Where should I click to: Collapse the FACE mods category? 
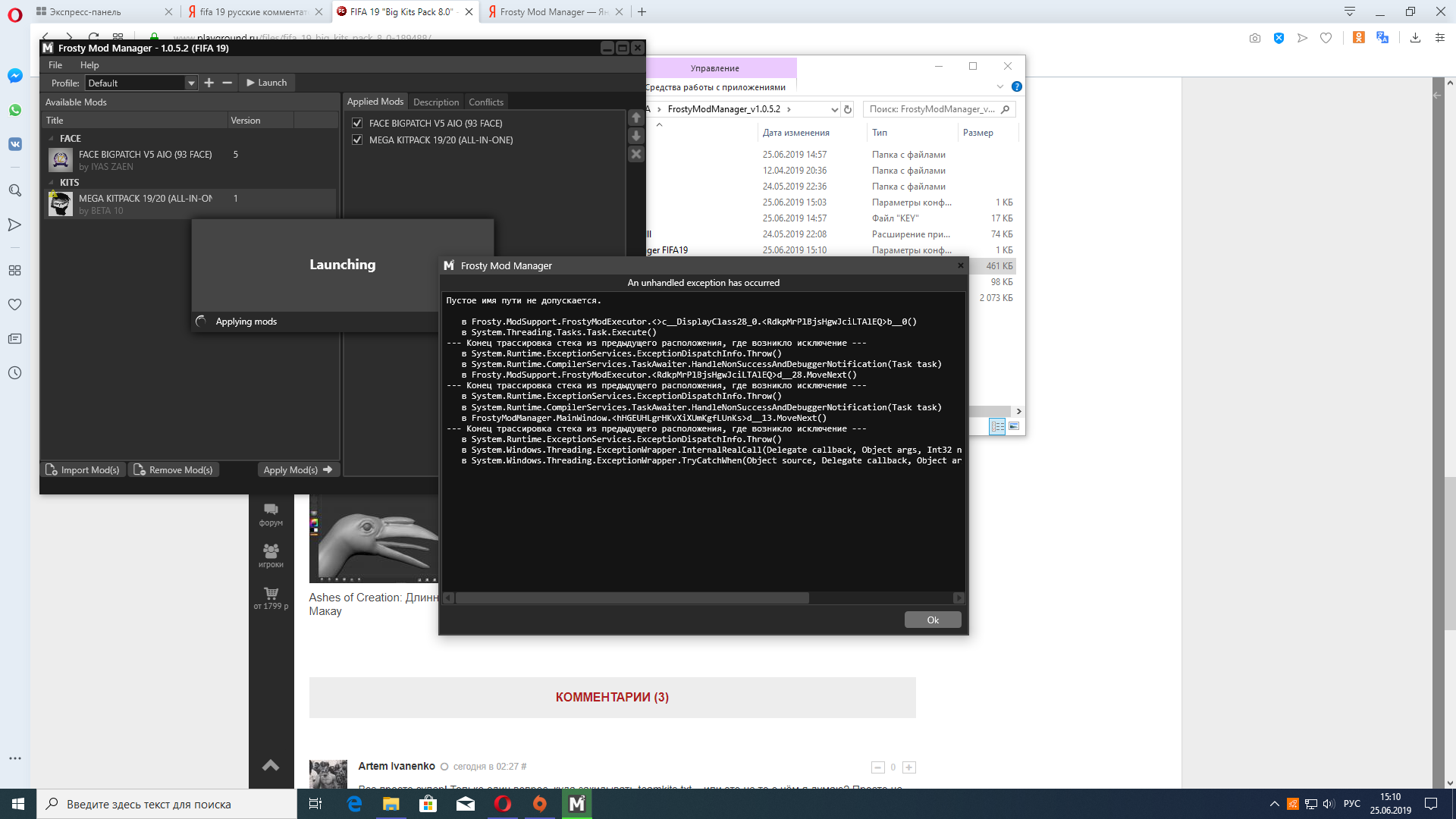point(52,139)
